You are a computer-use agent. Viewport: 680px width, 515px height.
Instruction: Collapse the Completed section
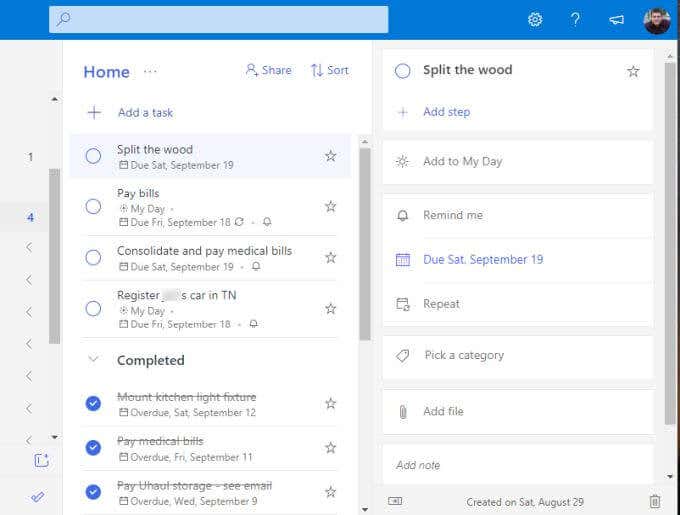pyautogui.click(x=93, y=359)
